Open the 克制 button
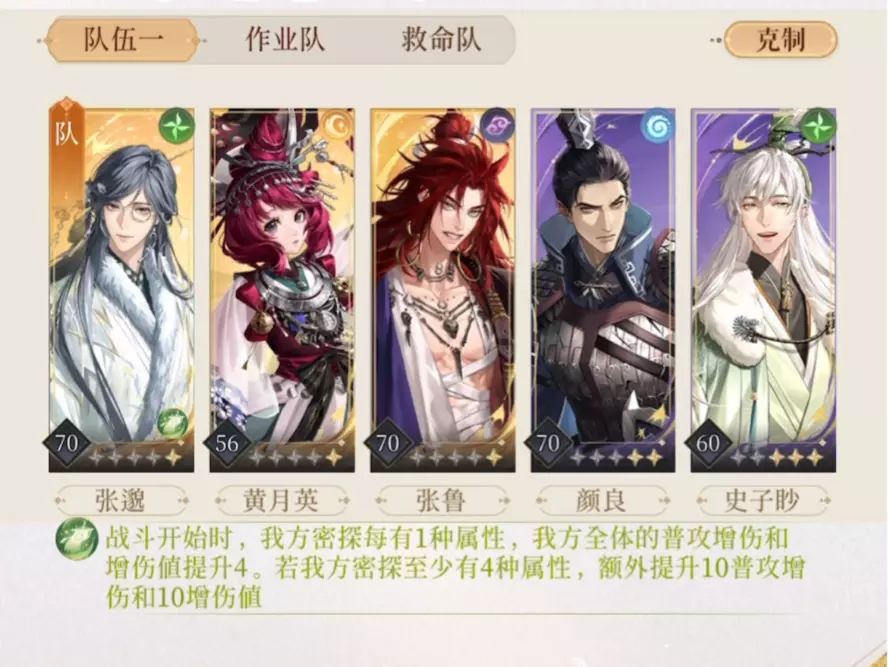888x667 pixels. tap(780, 40)
